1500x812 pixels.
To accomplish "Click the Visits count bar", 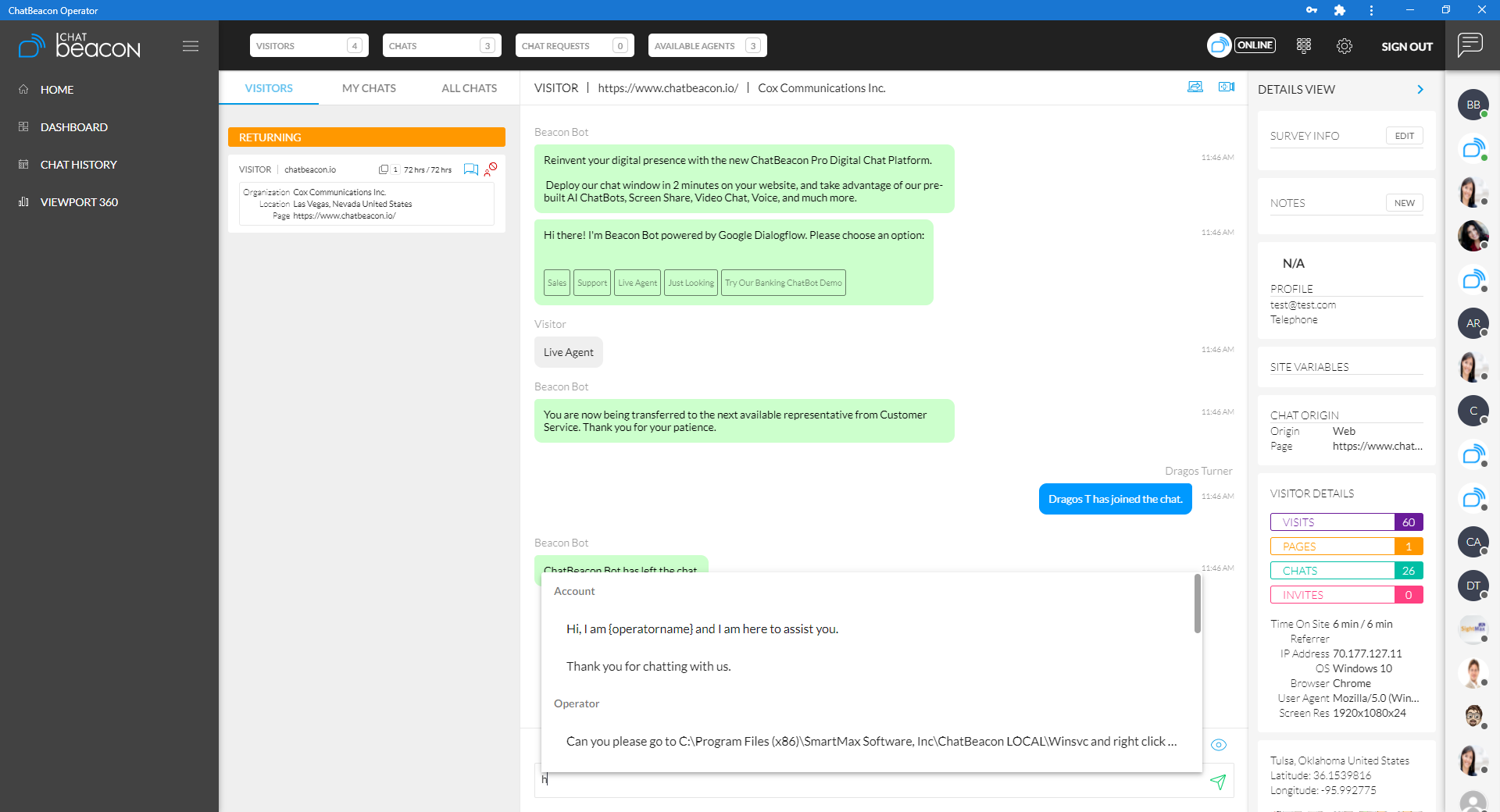I will point(1346,522).
